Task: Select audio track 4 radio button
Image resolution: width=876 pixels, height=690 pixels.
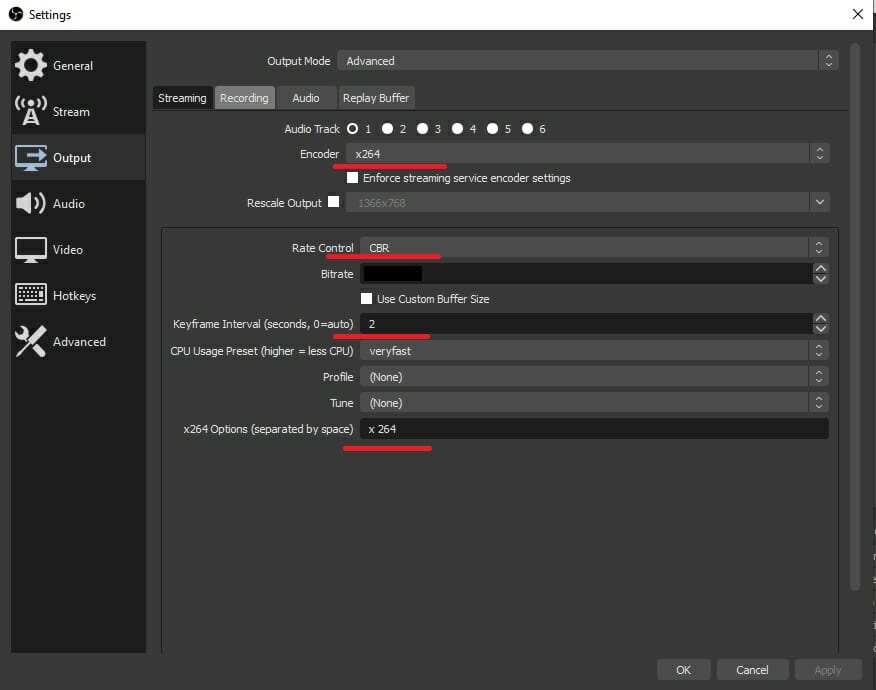Action: click(x=458, y=129)
